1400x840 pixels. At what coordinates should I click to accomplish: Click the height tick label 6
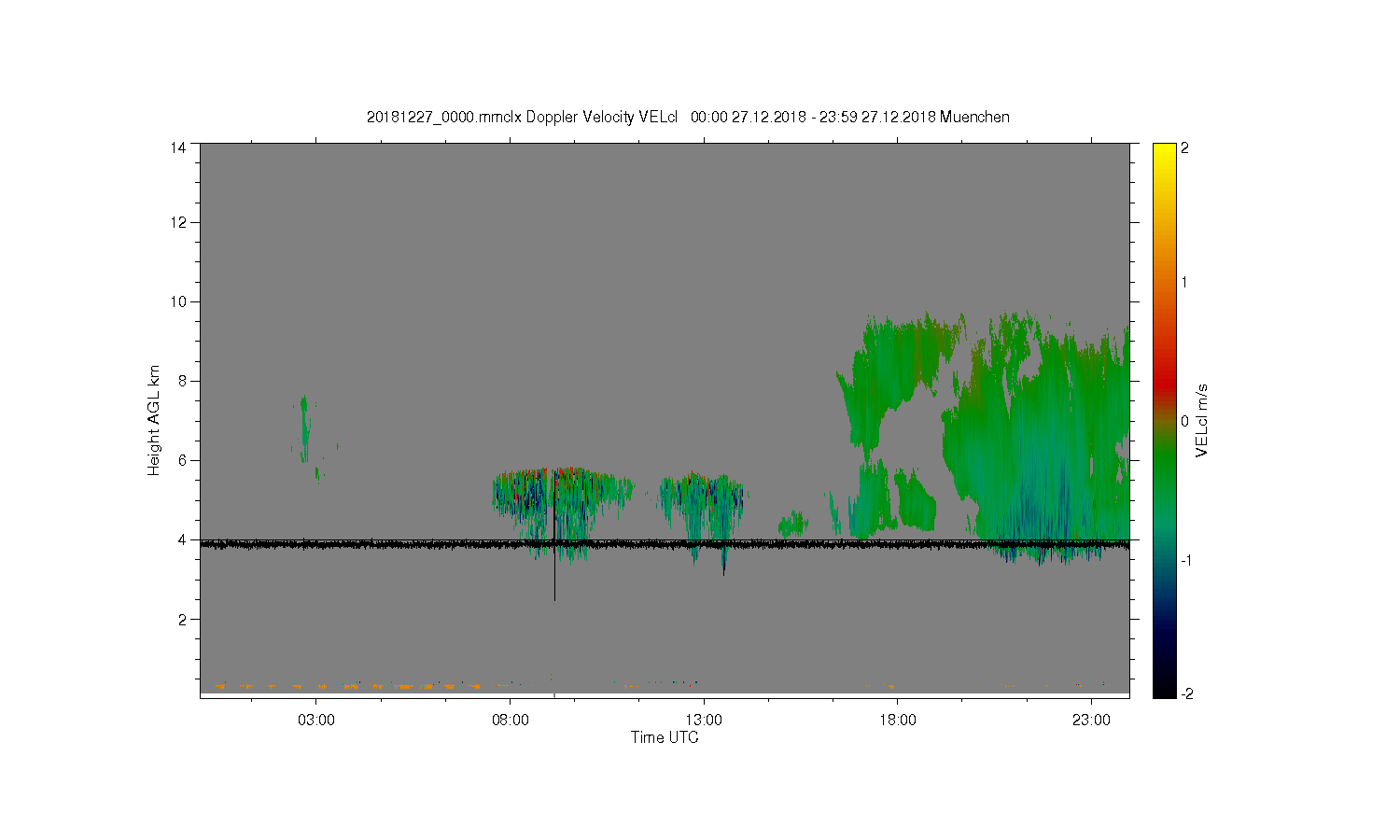(x=182, y=460)
